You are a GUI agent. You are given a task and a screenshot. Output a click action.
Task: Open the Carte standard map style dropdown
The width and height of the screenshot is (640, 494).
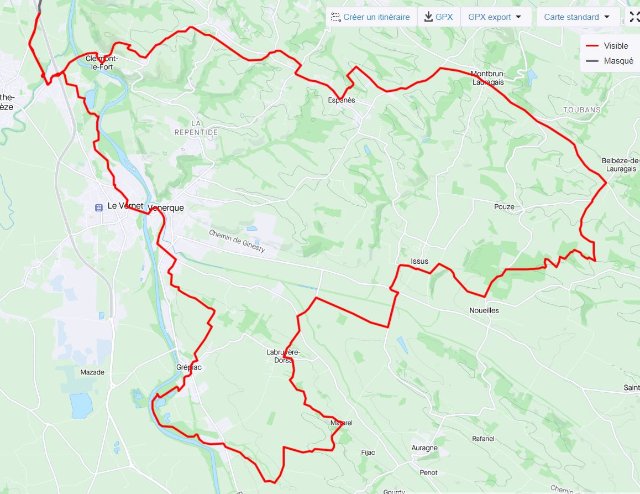click(x=577, y=17)
